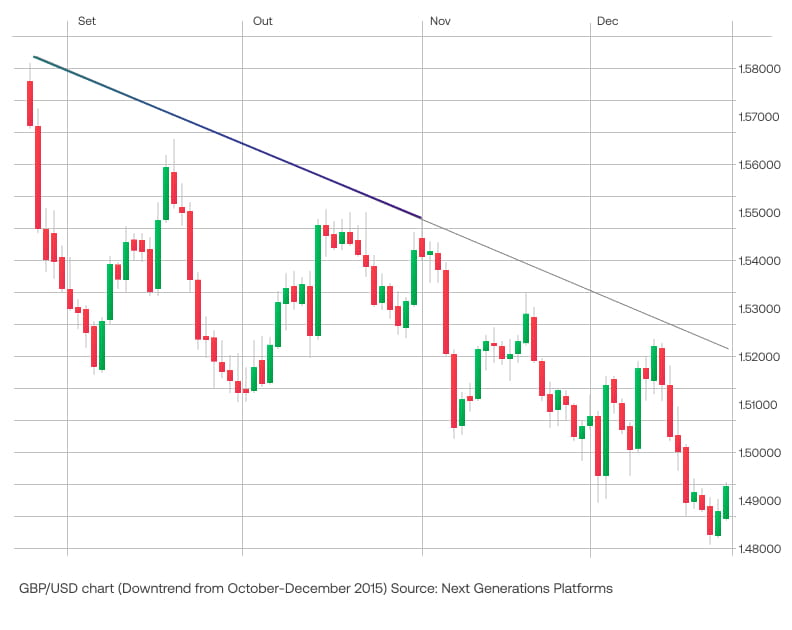Click the 1.50000 price axis label
This screenshot has width=792, height=630.
(x=759, y=453)
